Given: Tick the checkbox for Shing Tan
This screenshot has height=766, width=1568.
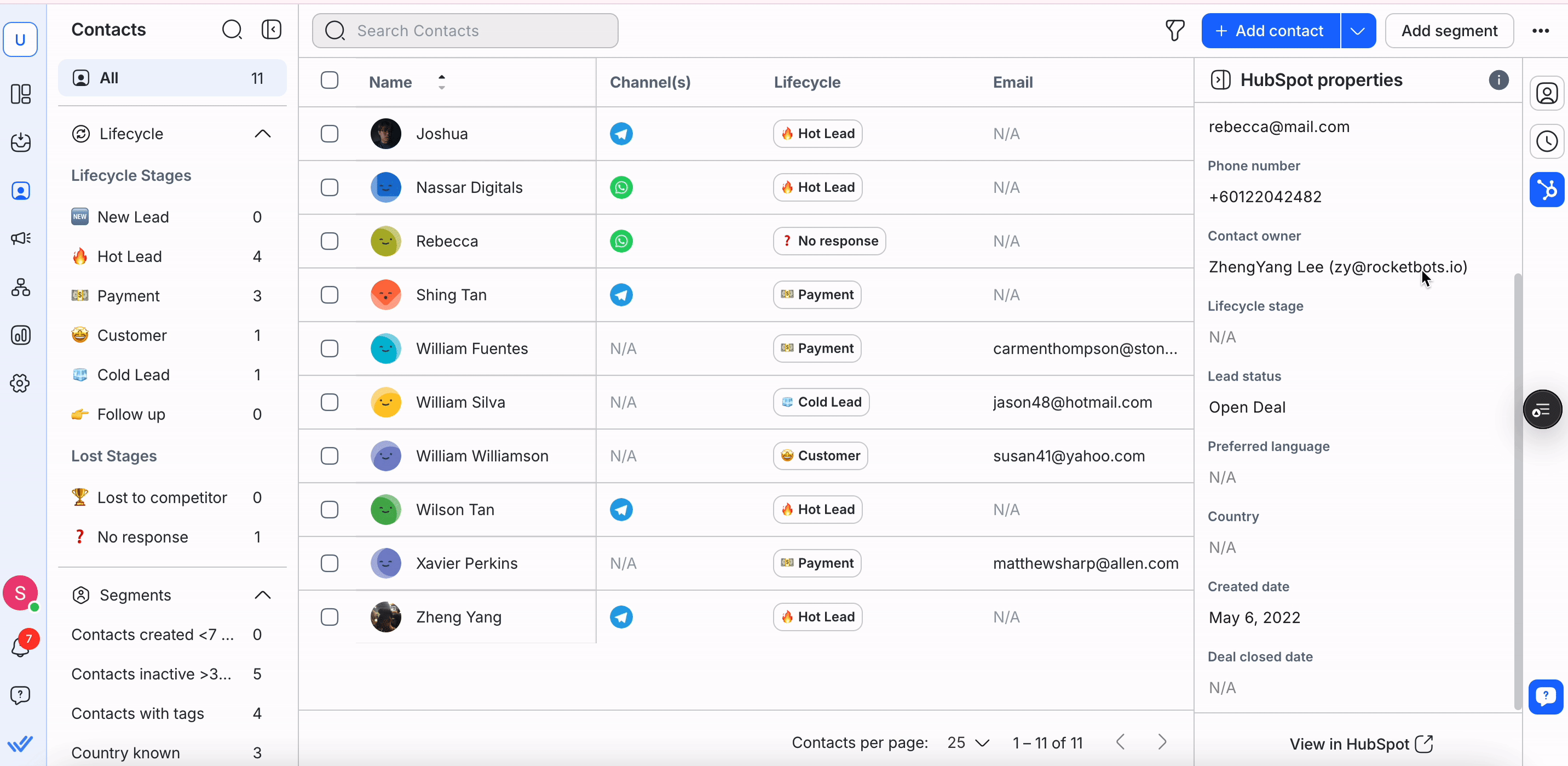Looking at the screenshot, I should (329, 295).
